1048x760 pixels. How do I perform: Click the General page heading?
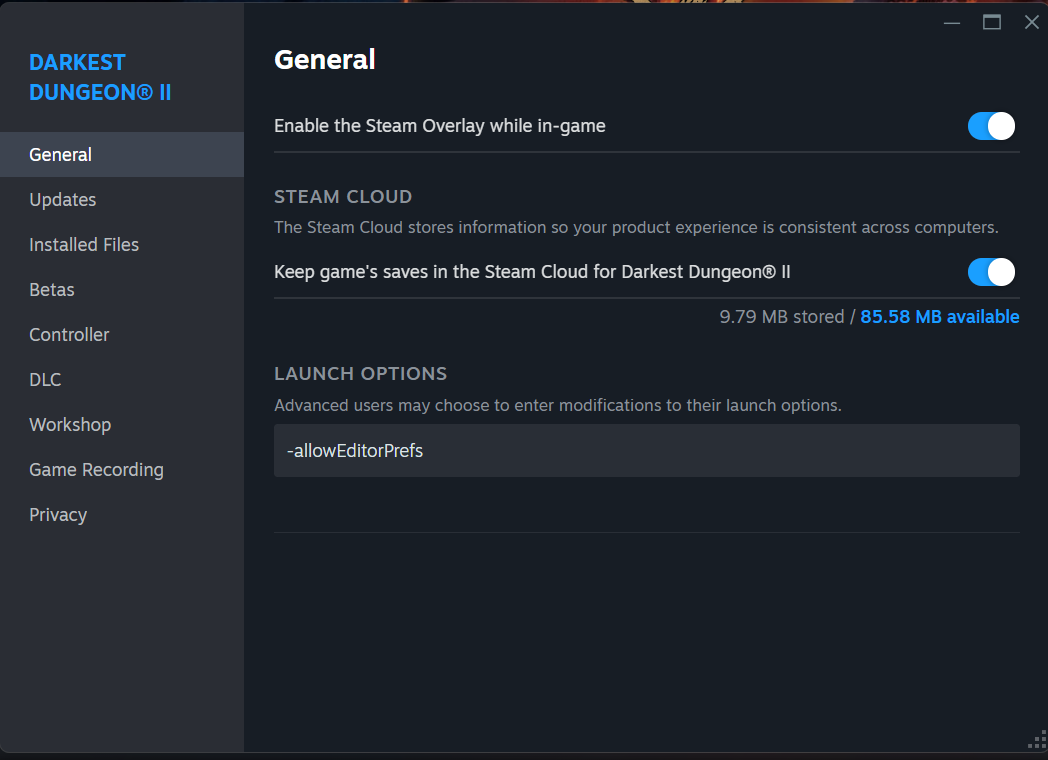pos(324,60)
